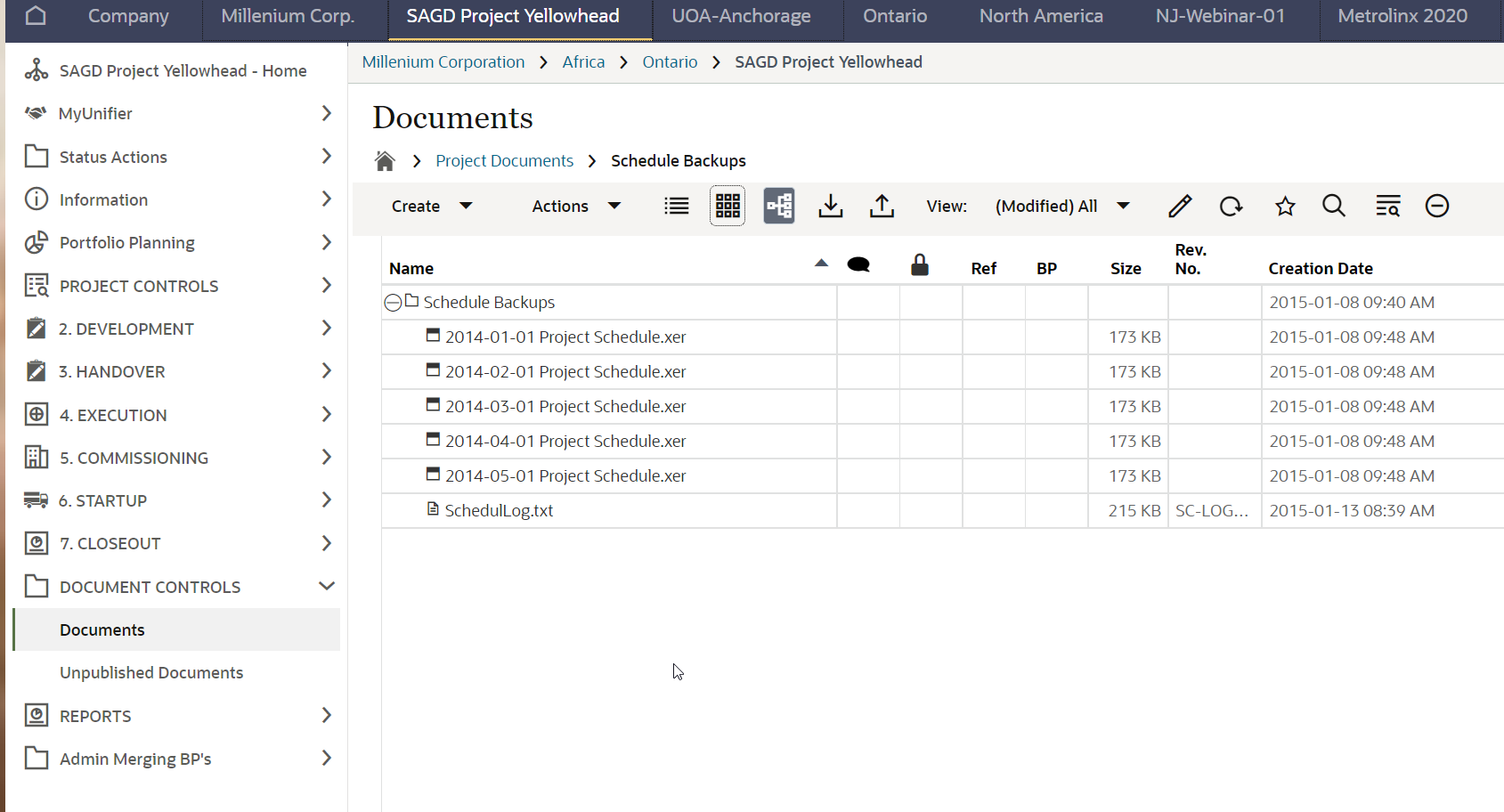The width and height of the screenshot is (1504, 812).
Task: Select the SchedulLog.txt file row
Action: click(x=499, y=510)
